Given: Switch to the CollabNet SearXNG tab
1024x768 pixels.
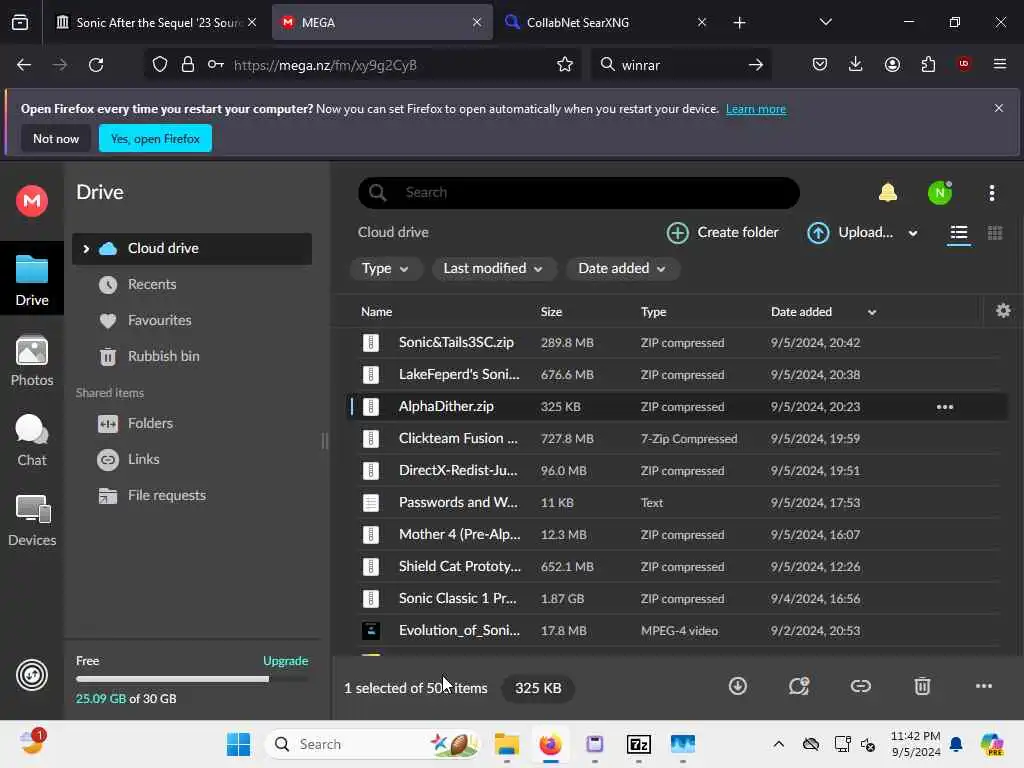Looking at the screenshot, I should (x=605, y=22).
